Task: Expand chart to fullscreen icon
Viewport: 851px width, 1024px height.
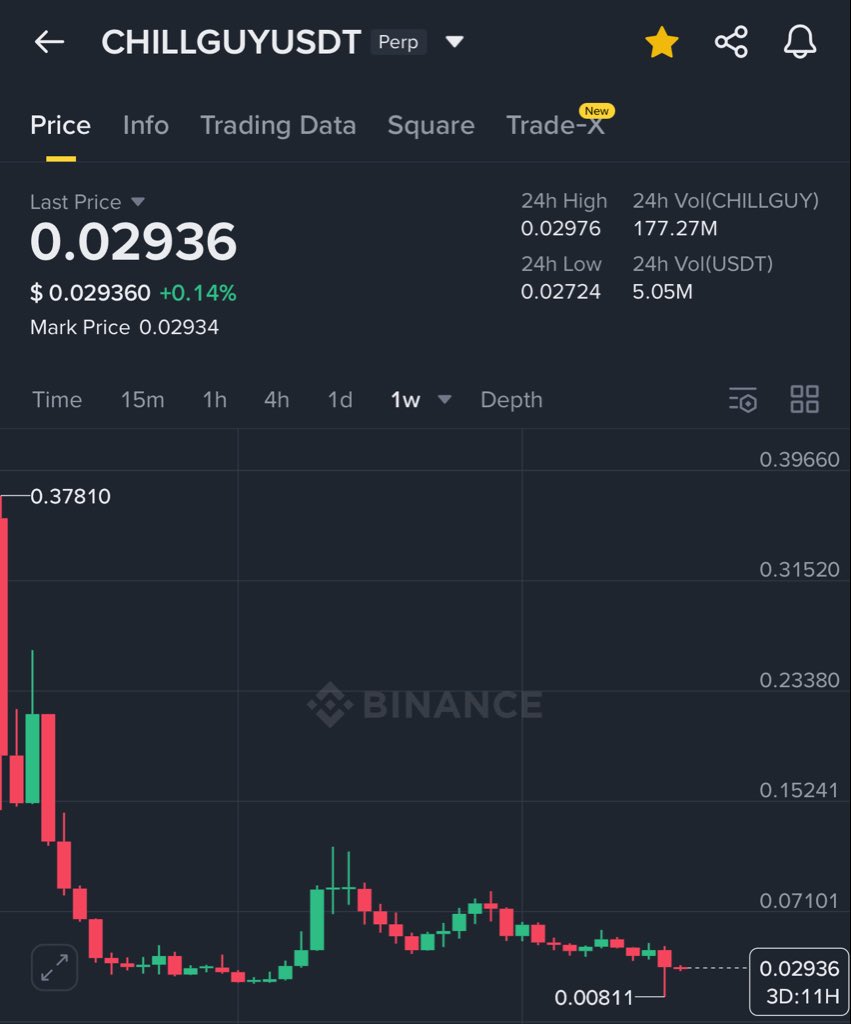Action: (55, 967)
